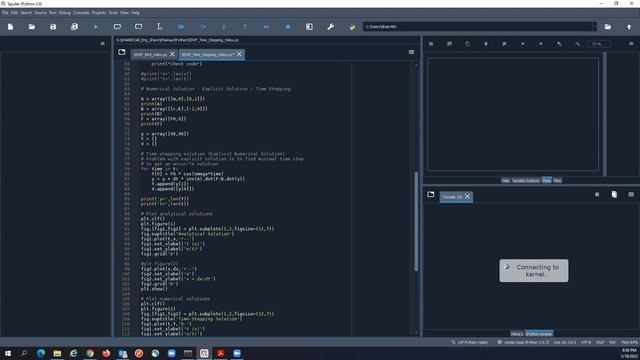Go to the parent directory
Screen dimensions: 640x360
tap(629, 27)
